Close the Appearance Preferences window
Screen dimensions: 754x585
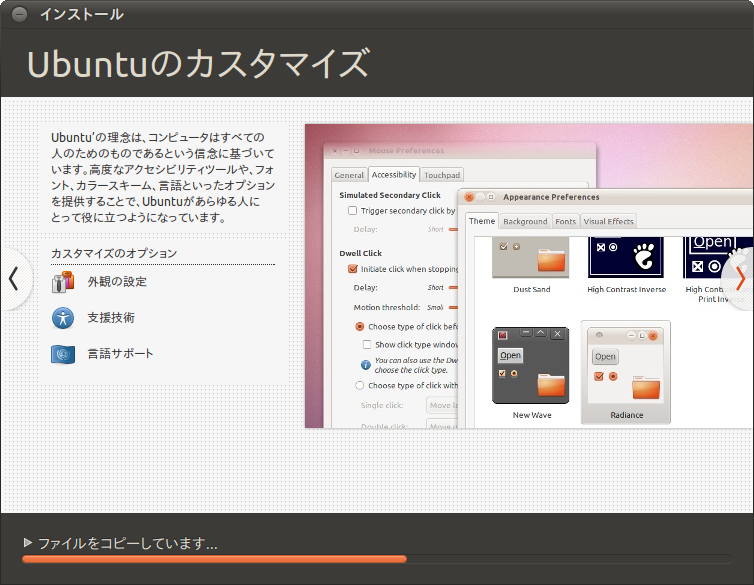click(x=469, y=197)
